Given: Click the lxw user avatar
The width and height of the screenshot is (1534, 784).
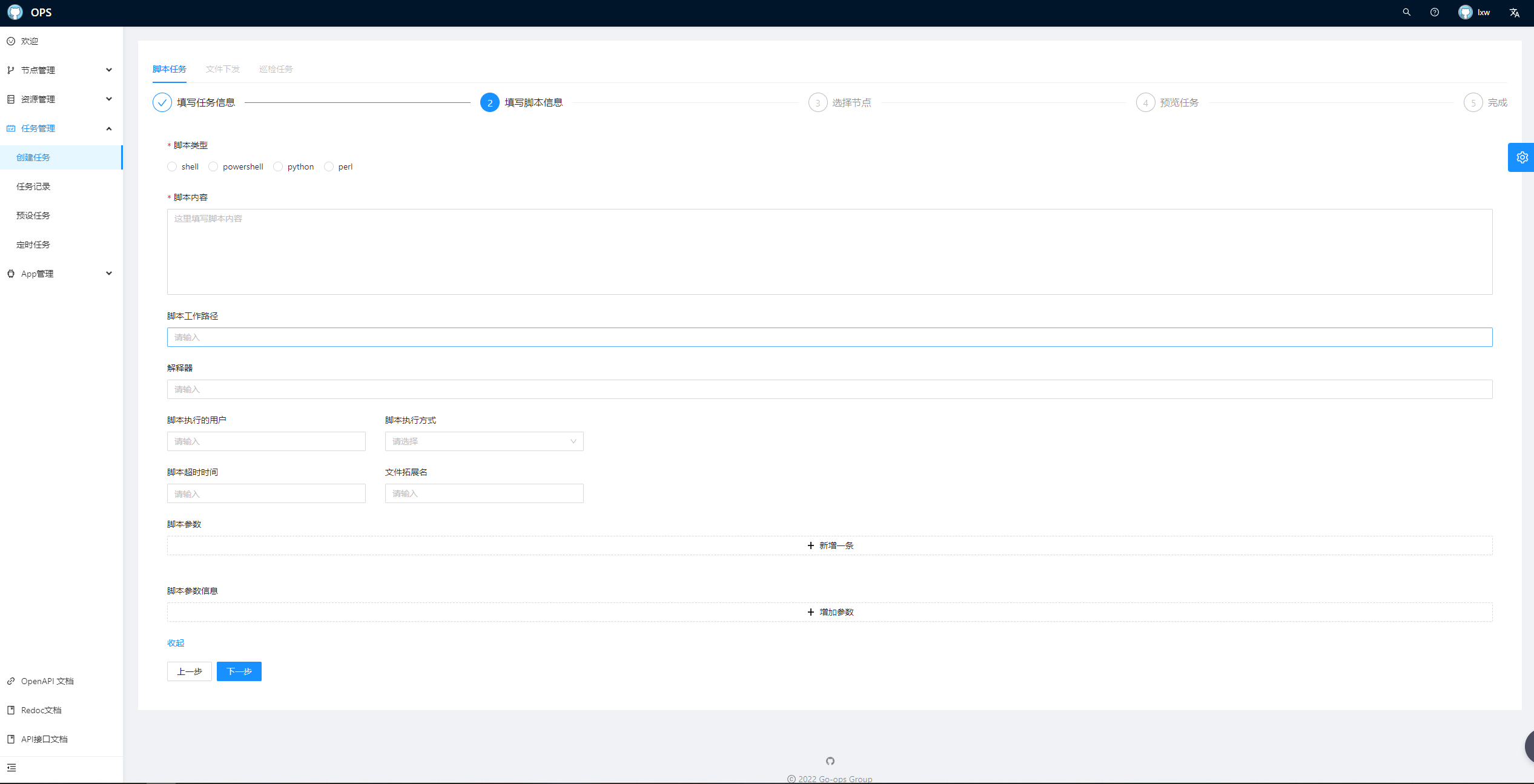Looking at the screenshot, I should pyautogui.click(x=1465, y=12).
